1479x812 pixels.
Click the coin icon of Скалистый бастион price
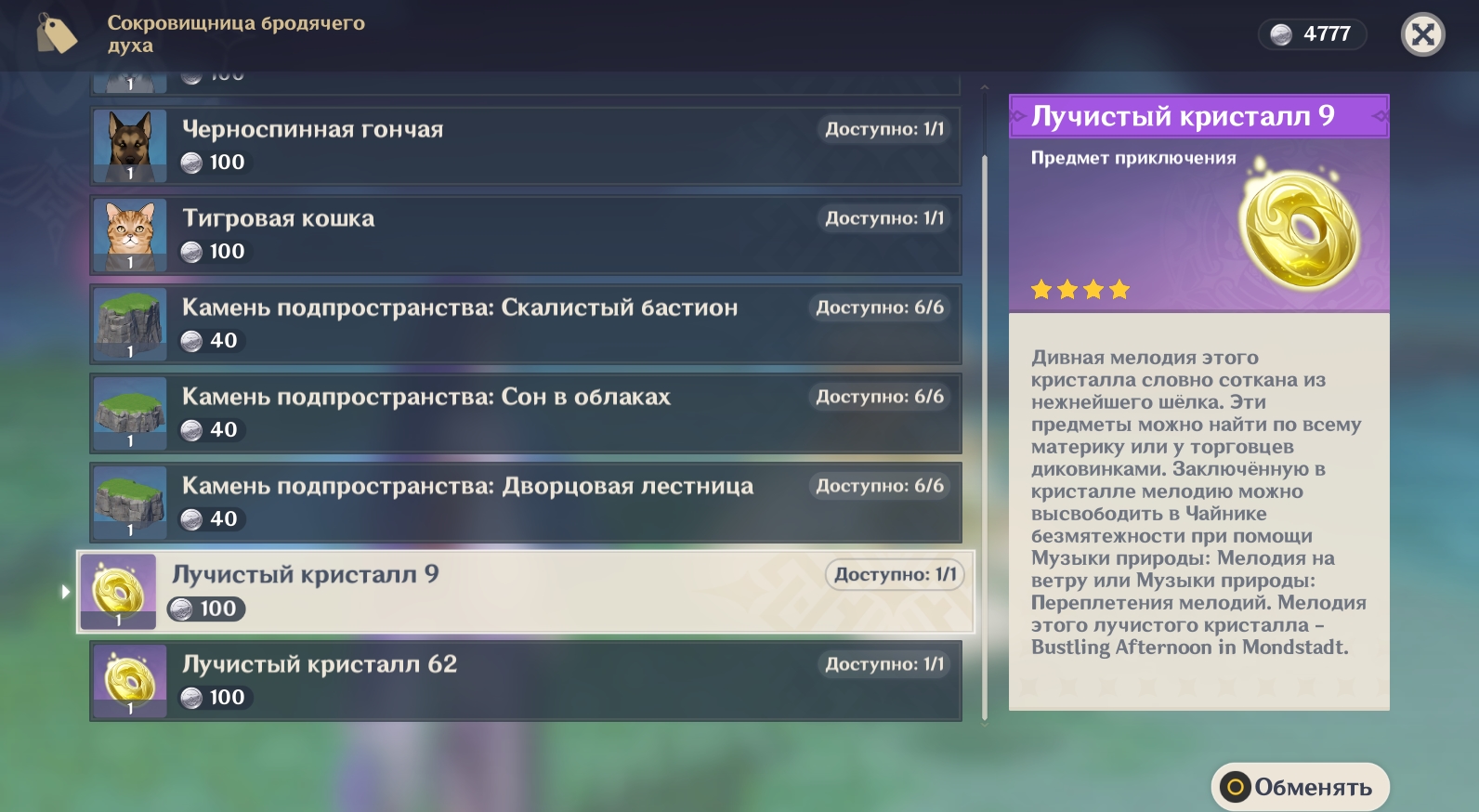click(x=191, y=341)
